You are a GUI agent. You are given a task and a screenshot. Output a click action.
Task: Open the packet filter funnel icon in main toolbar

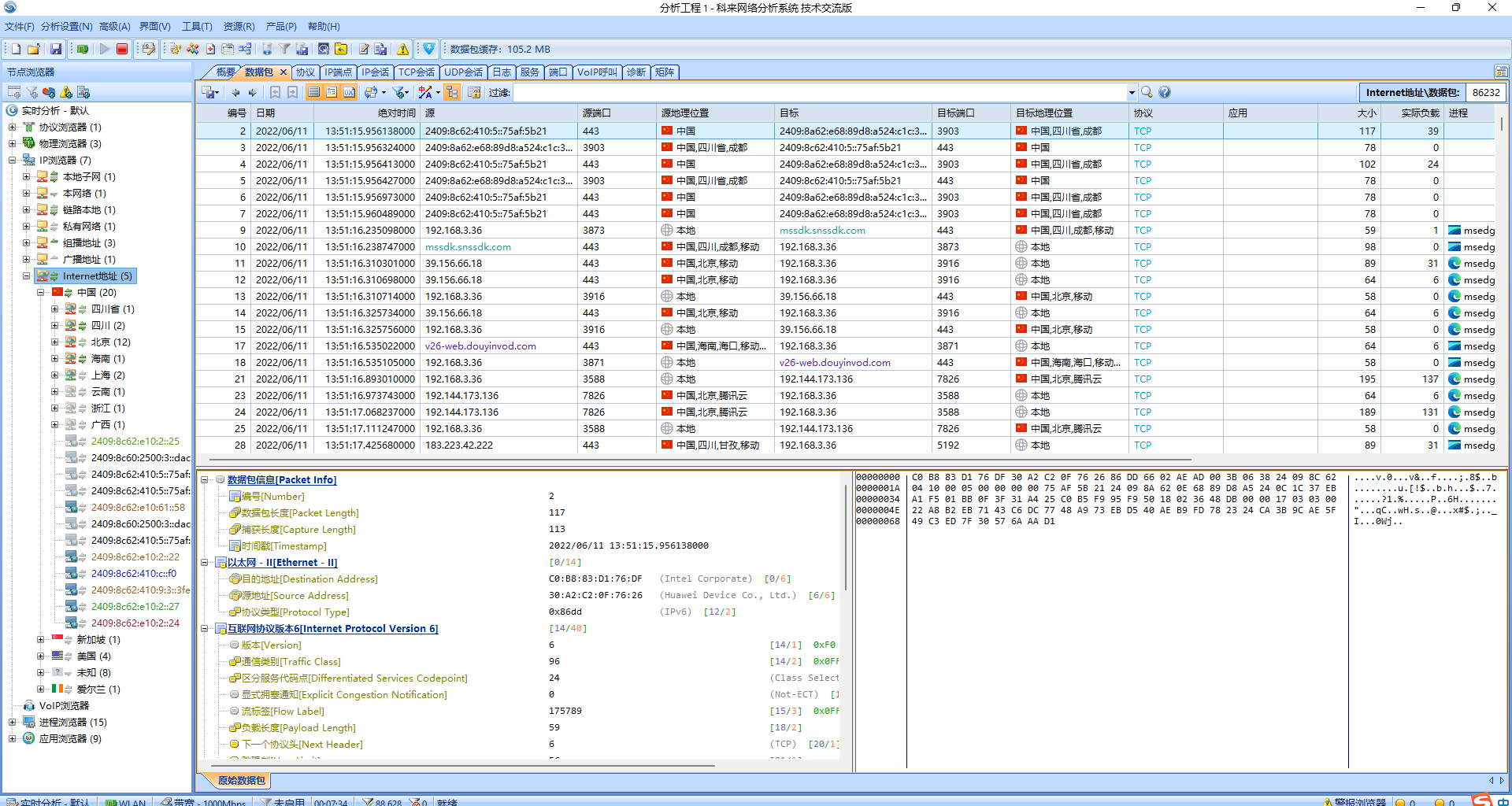pyautogui.click(x=284, y=49)
